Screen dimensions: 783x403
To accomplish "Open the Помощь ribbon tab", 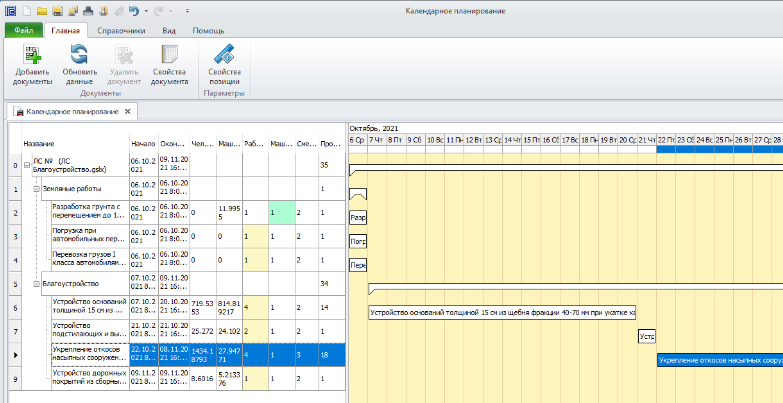I will 208,30.
